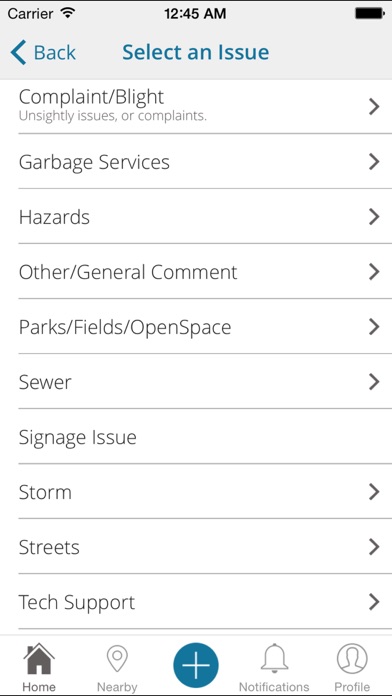
Task: Tap the battery icon in status bar
Action: 369,14
